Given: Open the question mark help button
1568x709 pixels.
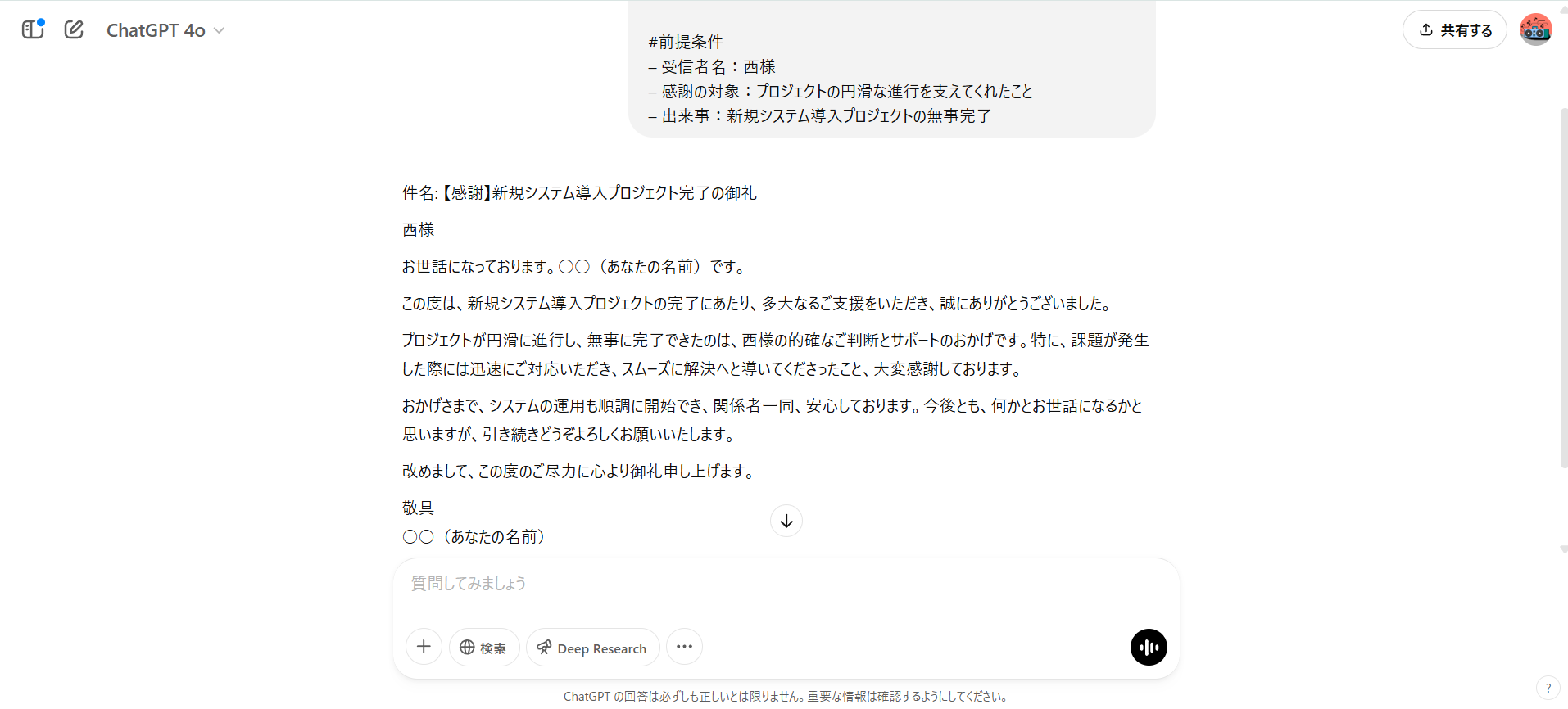Looking at the screenshot, I should click(x=1548, y=688).
